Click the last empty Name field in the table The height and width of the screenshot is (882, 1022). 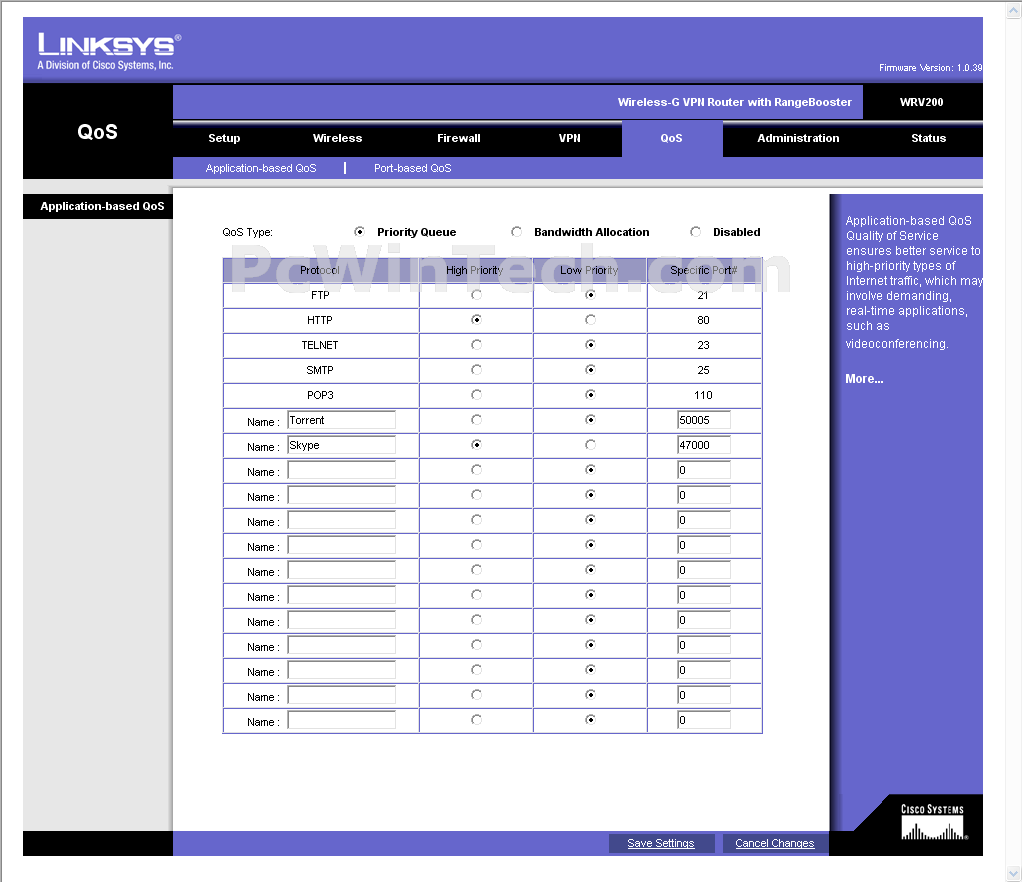pyautogui.click(x=342, y=720)
